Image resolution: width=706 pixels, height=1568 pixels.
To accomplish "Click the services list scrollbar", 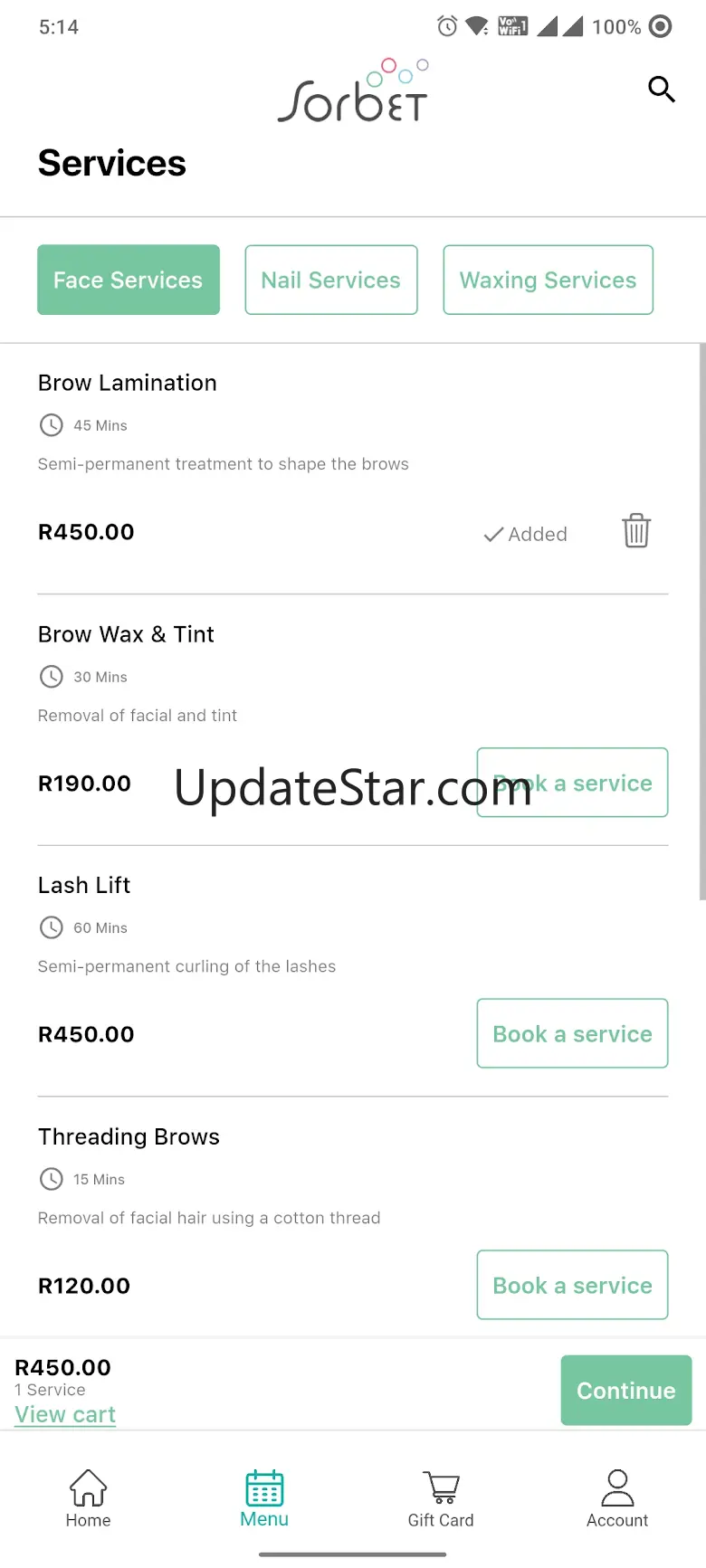I will pos(701,622).
